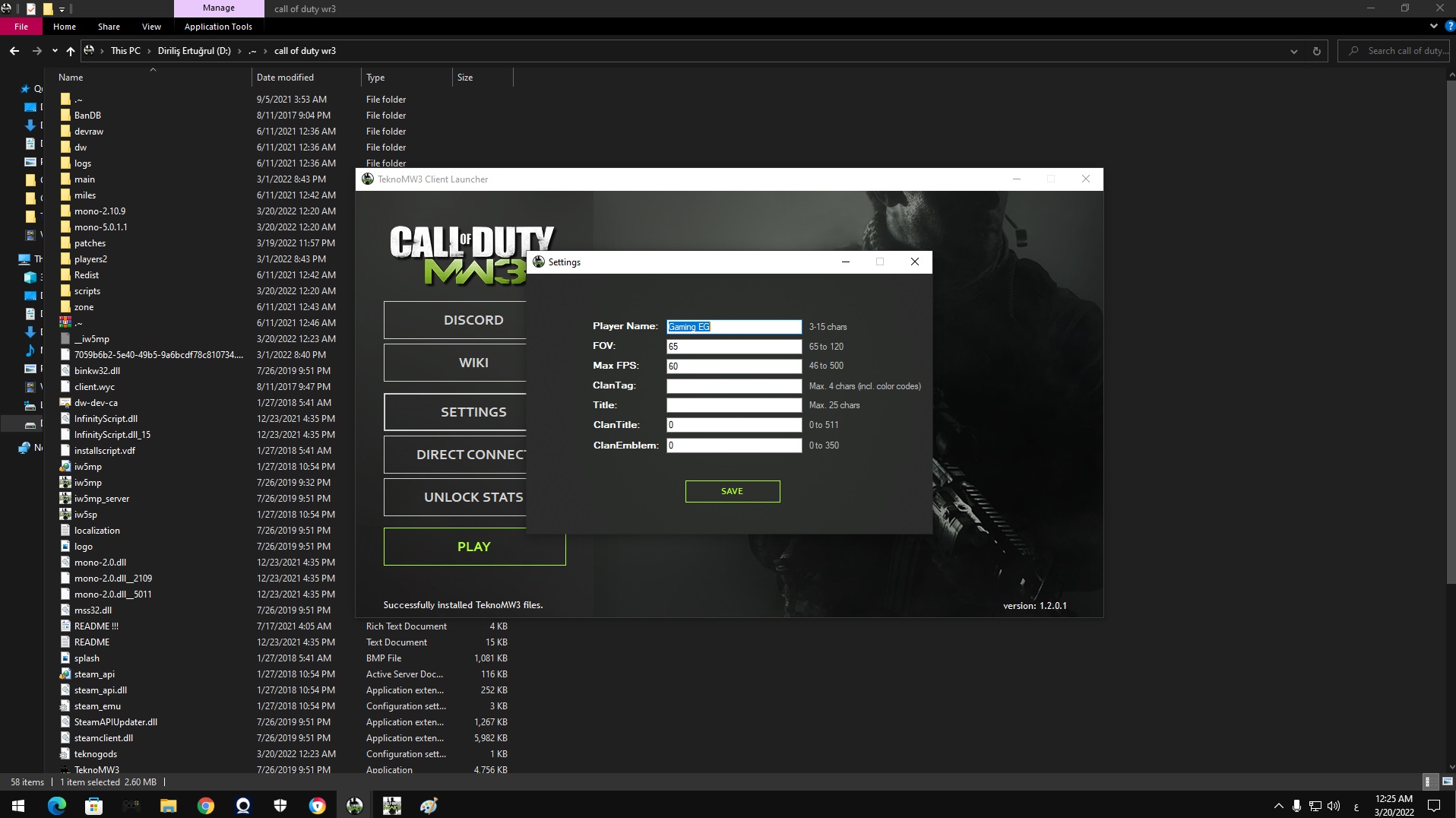Switch to the View ribbon tab
The height and width of the screenshot is (818, 1456).
tap(151, 27)
